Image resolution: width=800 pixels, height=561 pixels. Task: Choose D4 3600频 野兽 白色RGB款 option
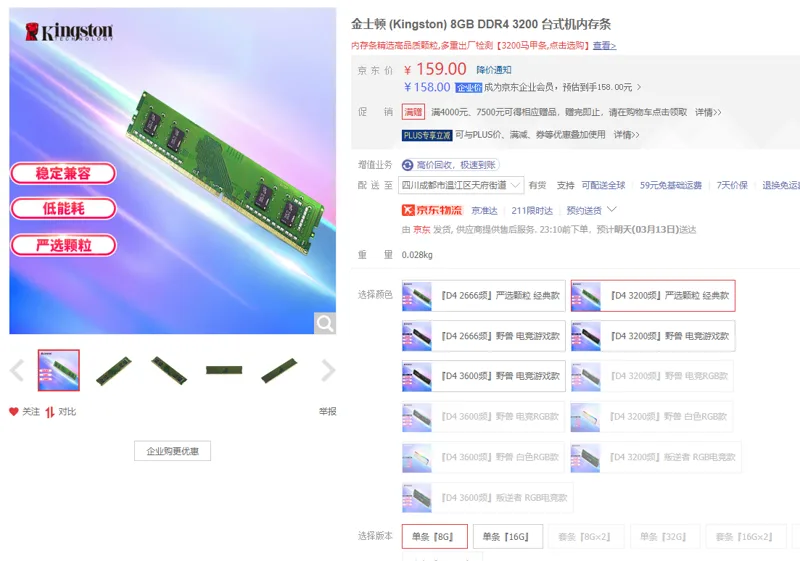[483, 457]
